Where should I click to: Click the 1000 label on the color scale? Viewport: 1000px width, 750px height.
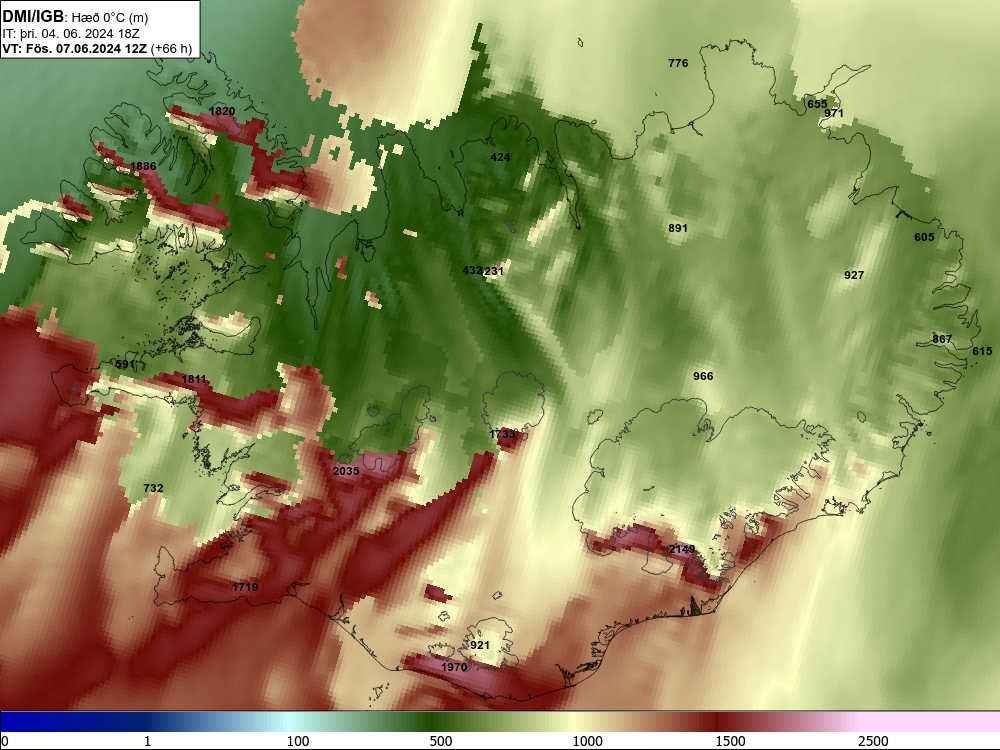point(587,741)
